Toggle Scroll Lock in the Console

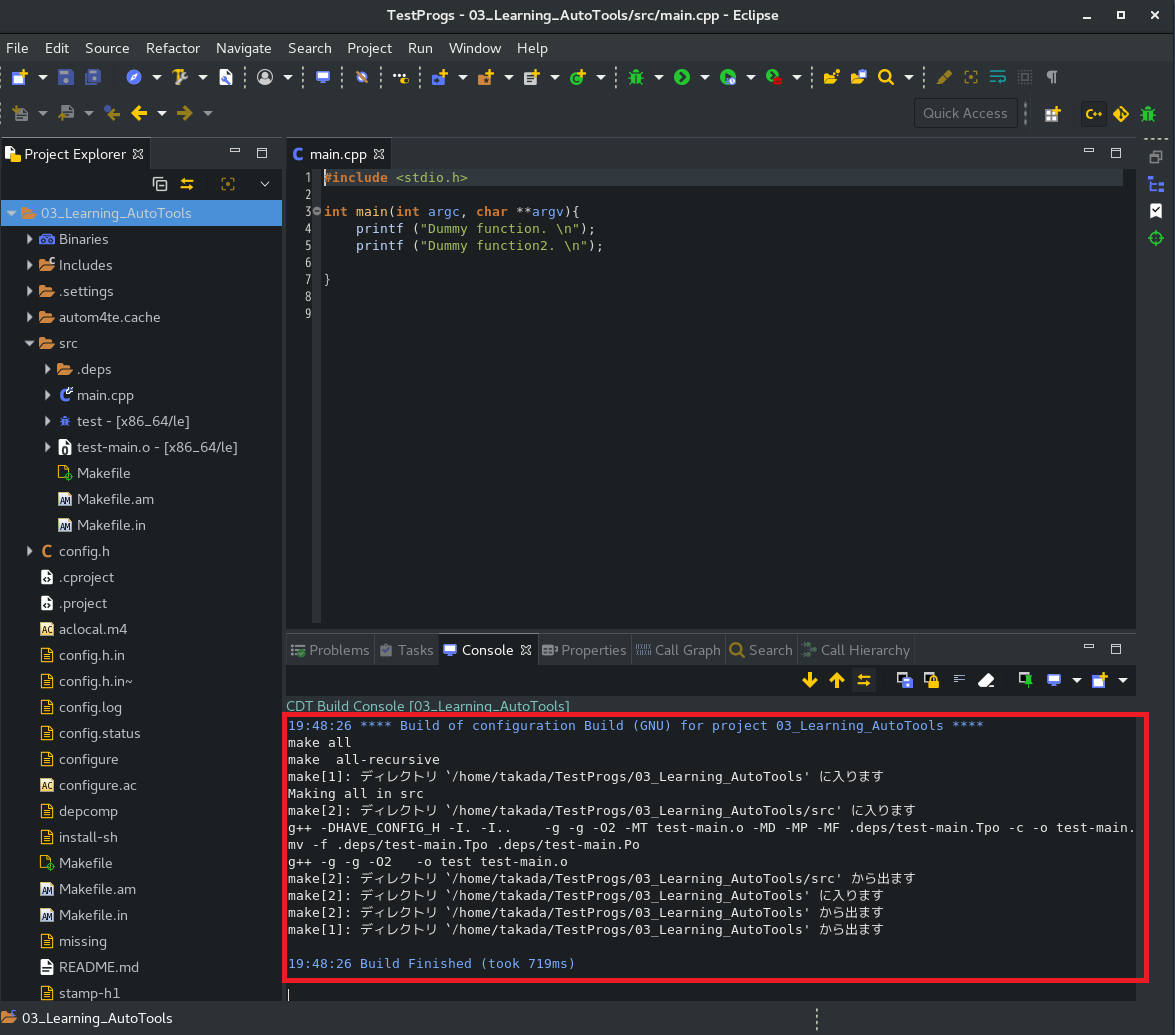point(930,680)
